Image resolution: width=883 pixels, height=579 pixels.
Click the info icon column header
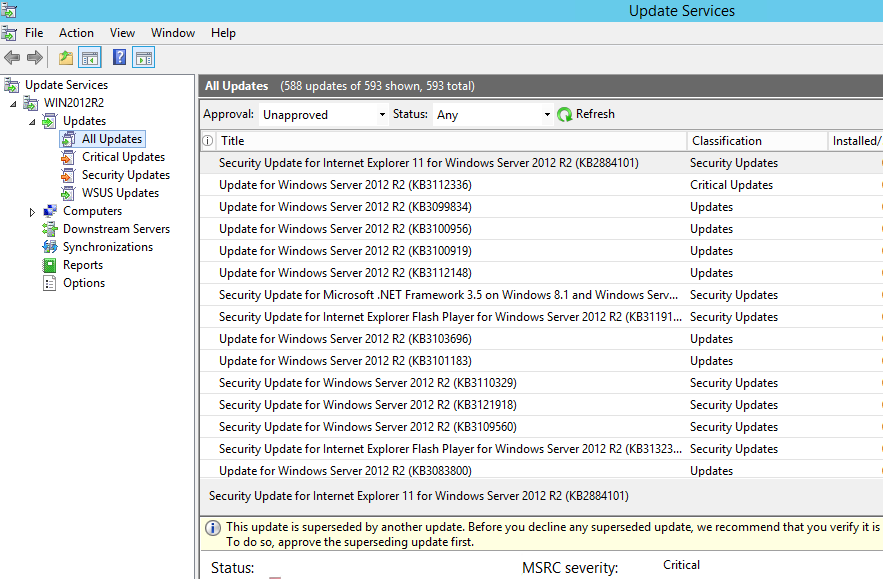(208, 141)
